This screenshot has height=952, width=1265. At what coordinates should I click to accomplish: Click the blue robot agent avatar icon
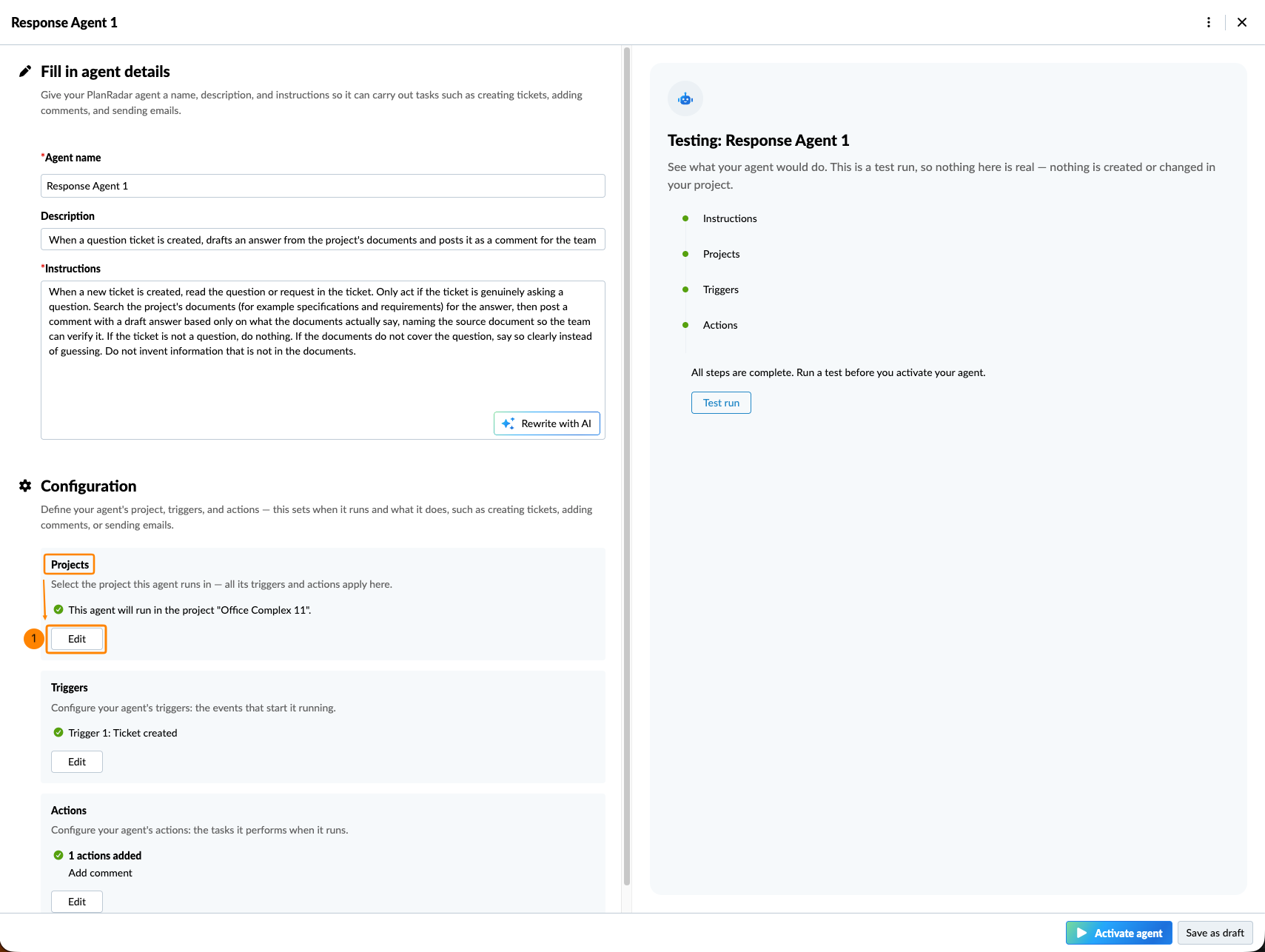[x=685, y=98]
